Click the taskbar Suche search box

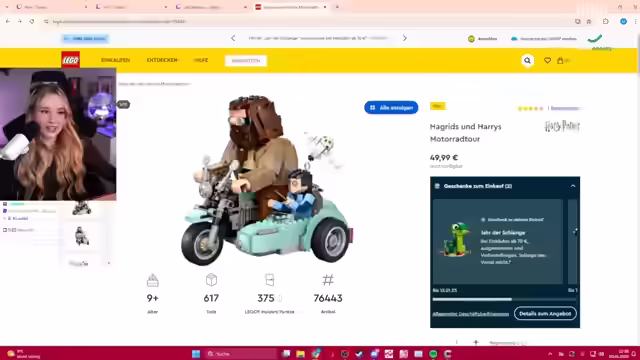[241, 353]
